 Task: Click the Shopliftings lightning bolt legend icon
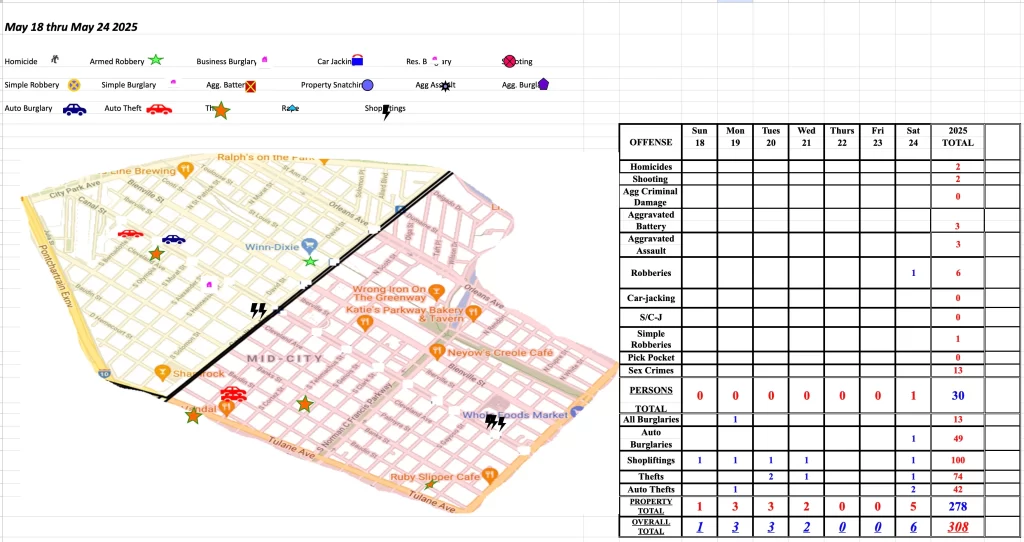tap(386, 112)
